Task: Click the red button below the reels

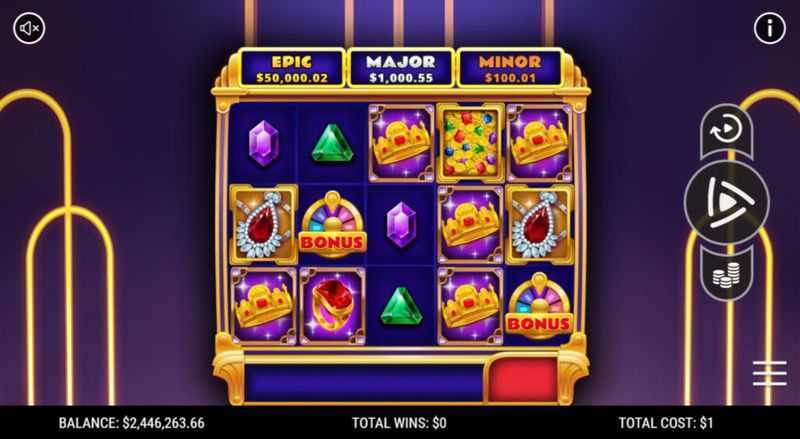Action: (521, 379)
